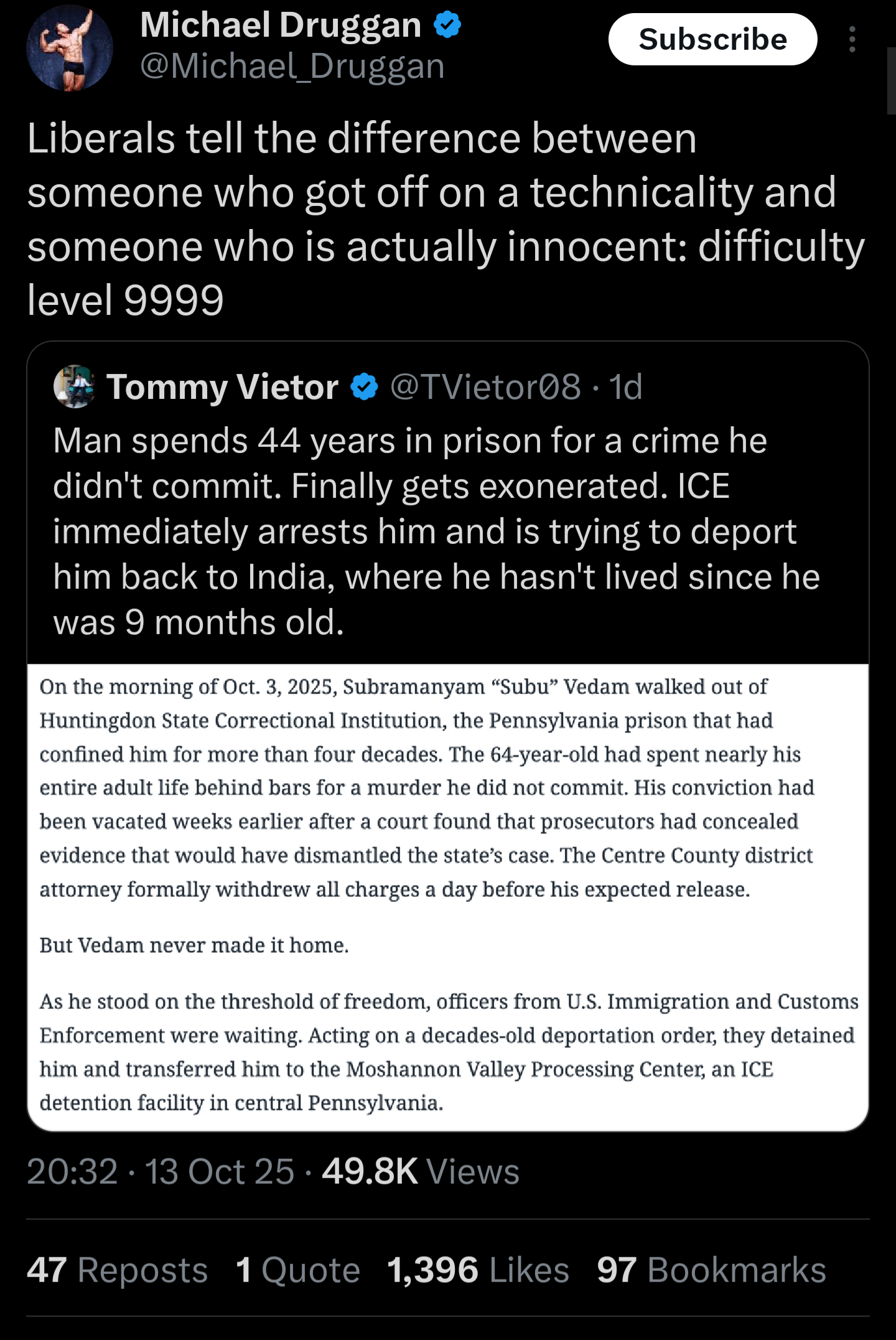896x1340 pixels.
Task: Visit the @Michael_Druggan handle link
Action: [x=292, y=66]
